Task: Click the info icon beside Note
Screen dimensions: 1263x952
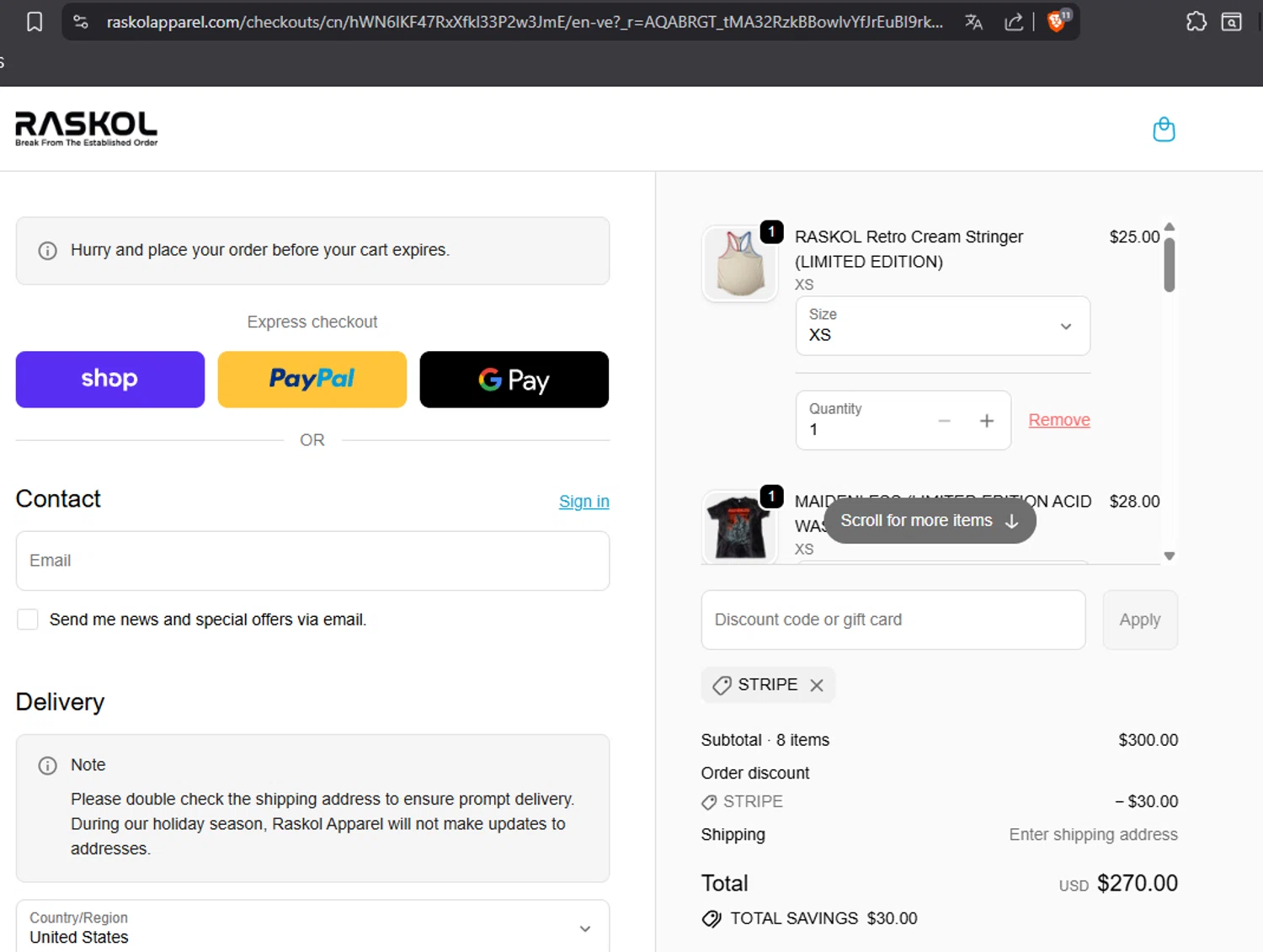Action: pyautogui.click(x=48, y=765)
